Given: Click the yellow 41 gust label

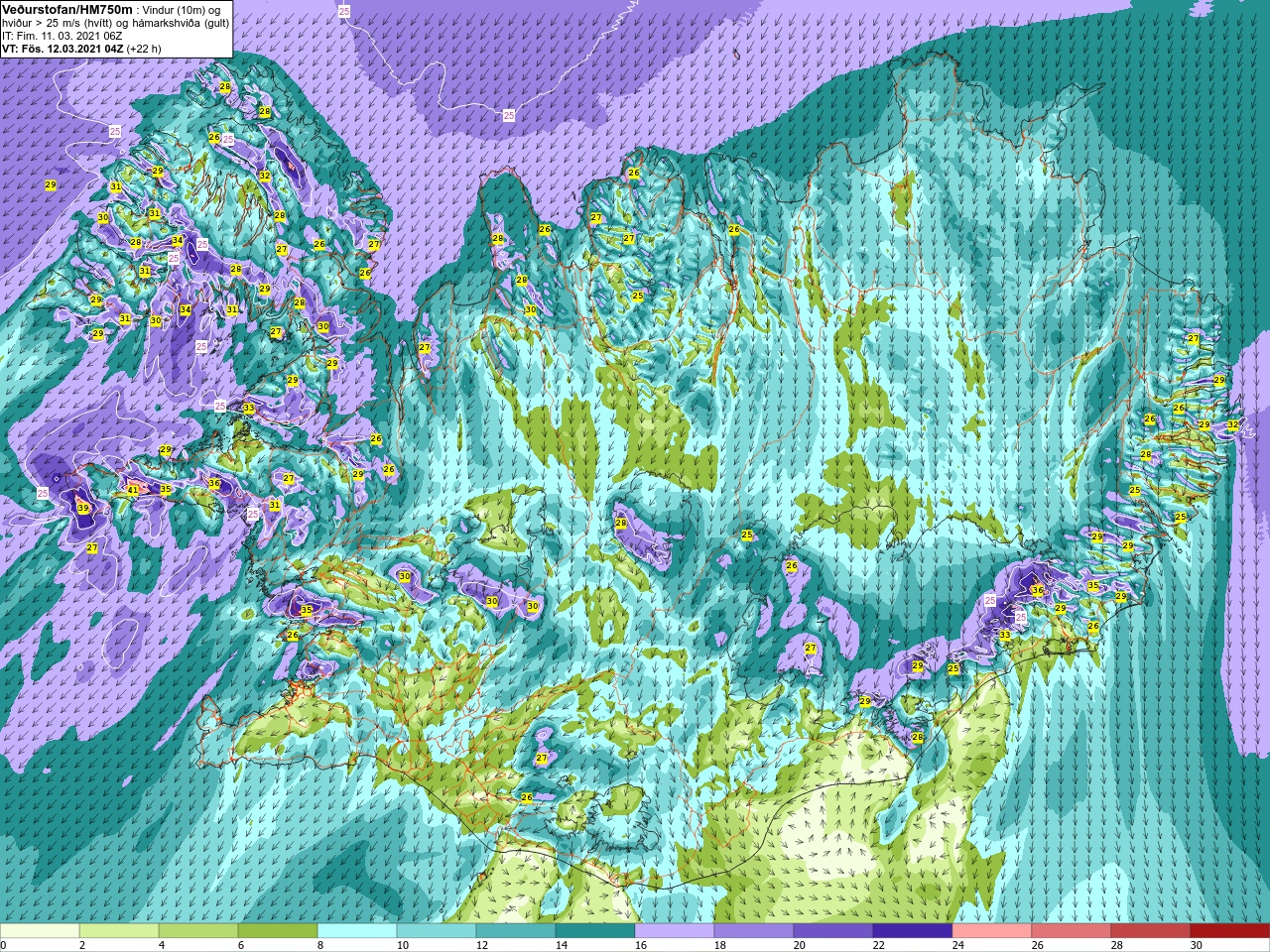Looking at the screenshot, I should coord(133,490).
